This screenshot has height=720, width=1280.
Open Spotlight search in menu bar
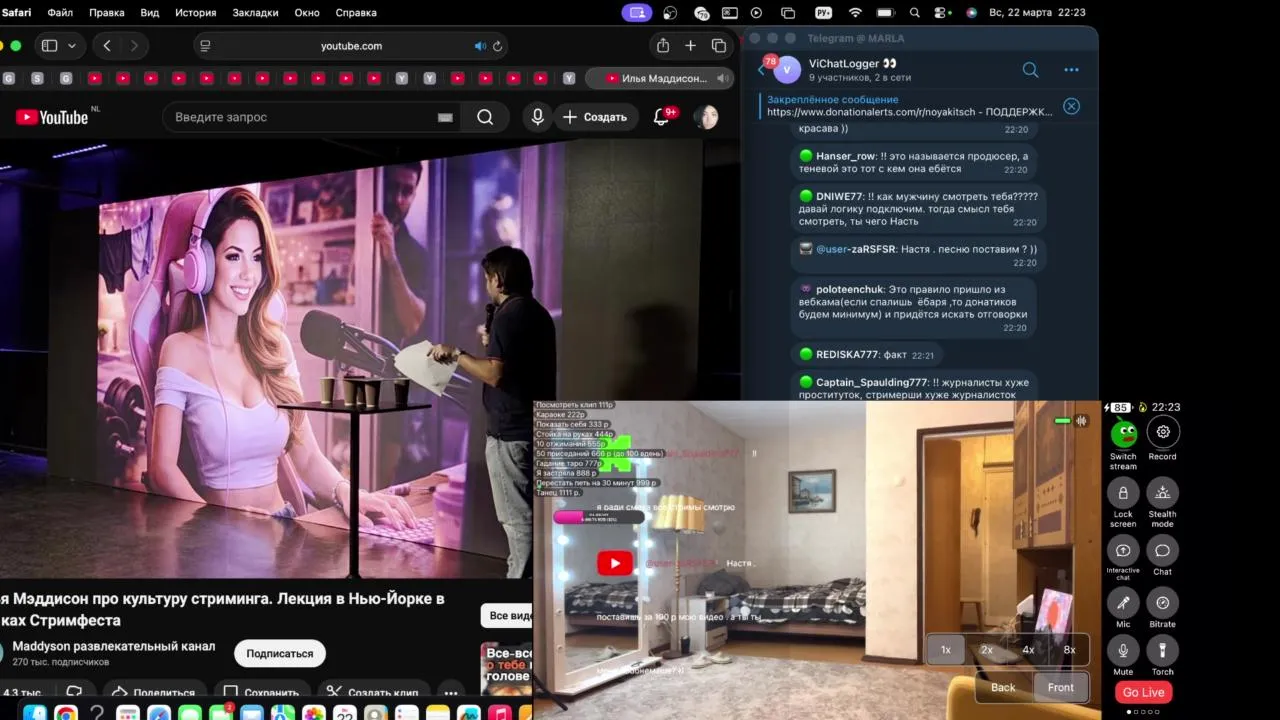point(915,13)
